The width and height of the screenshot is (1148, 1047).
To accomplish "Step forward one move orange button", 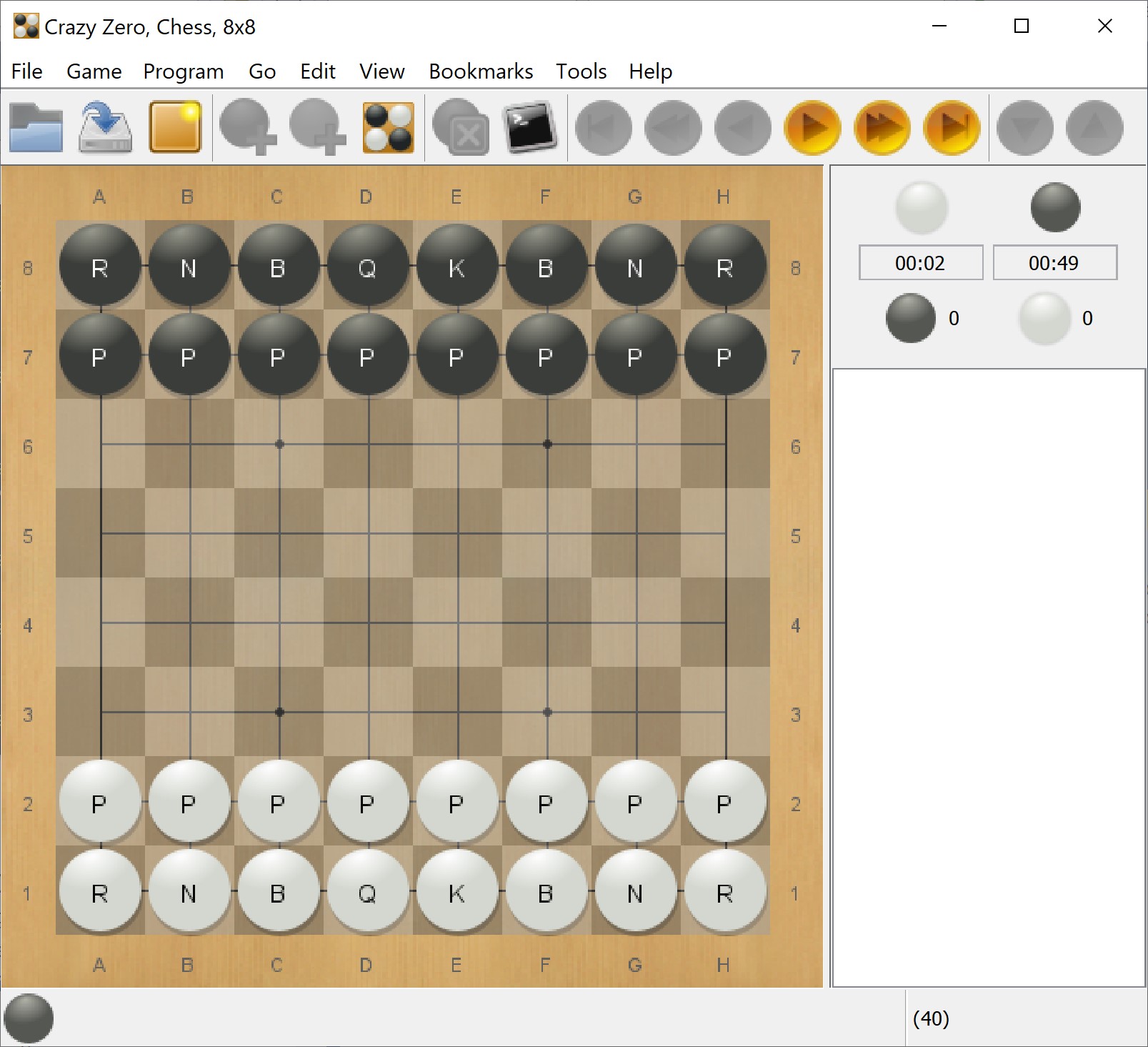I will 812,128.
